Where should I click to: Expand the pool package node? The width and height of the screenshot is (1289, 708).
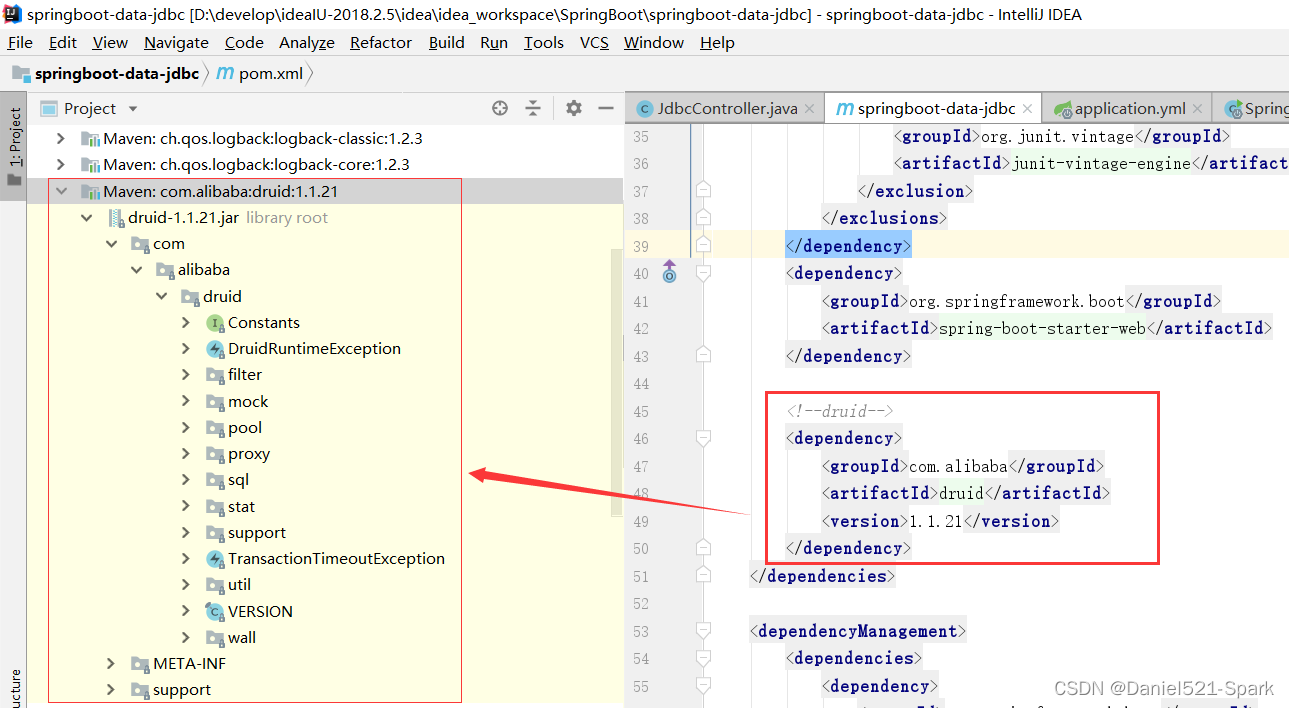pyautogui.click(x=186, y=428)
